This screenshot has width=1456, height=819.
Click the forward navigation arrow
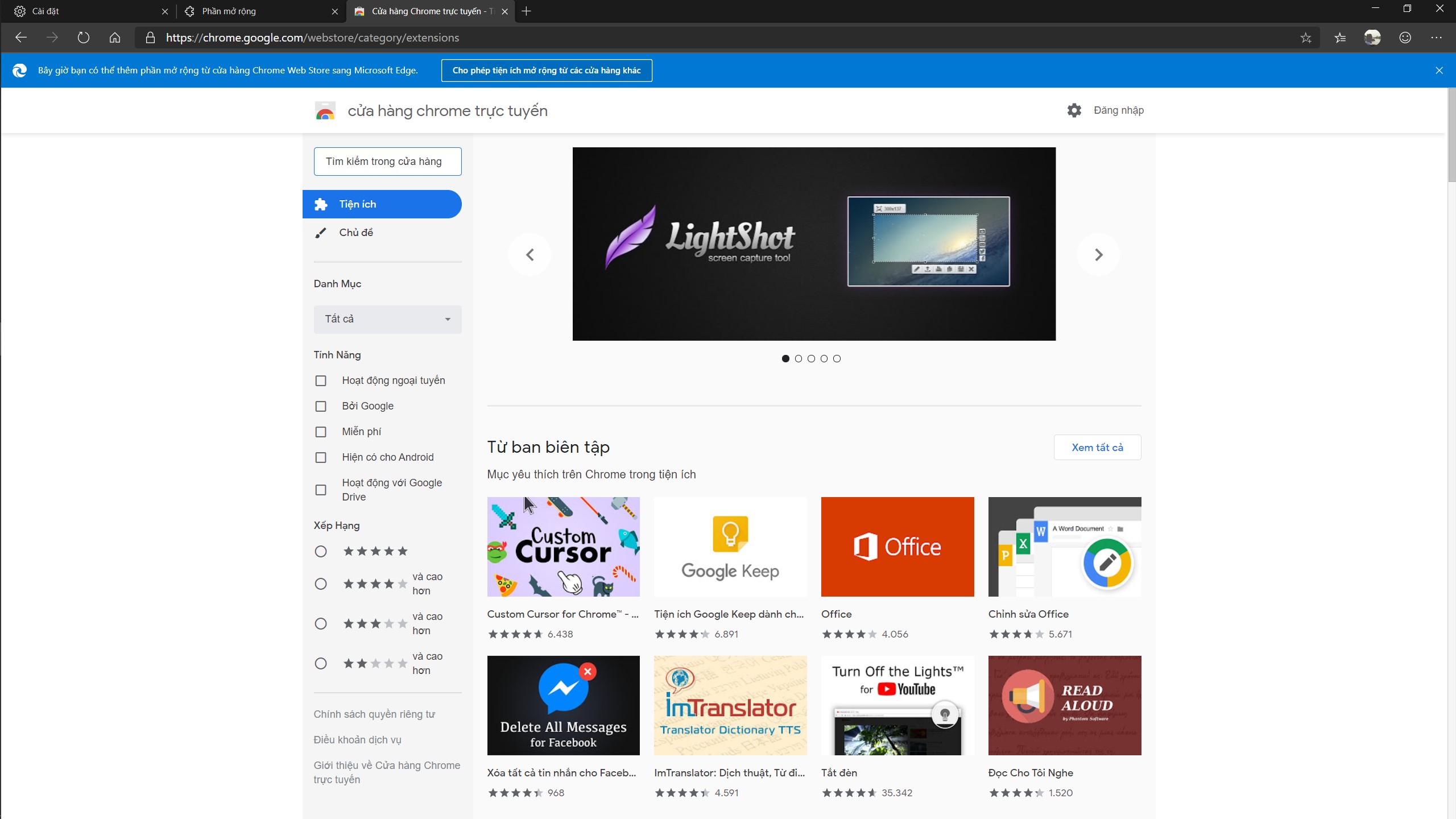pyautogui.click(x=52, y=38)
